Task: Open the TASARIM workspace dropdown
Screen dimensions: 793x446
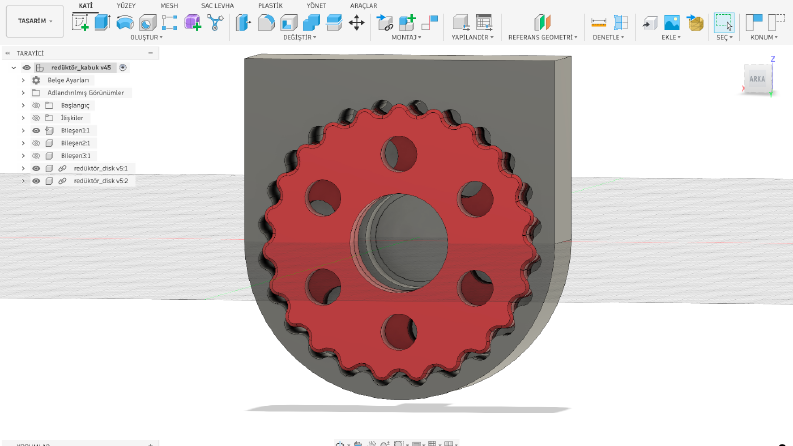Action: (35, 21)
